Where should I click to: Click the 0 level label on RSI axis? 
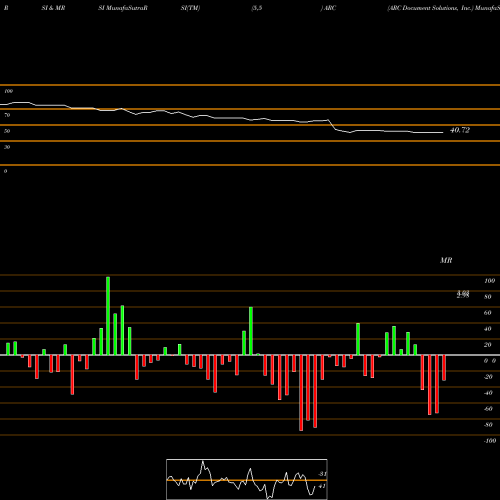tap(5, 171)
